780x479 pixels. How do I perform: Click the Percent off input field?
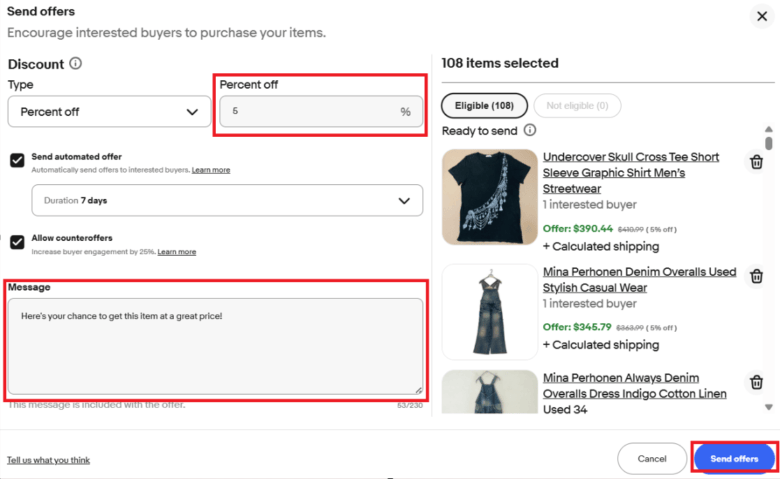coord(310,112)
